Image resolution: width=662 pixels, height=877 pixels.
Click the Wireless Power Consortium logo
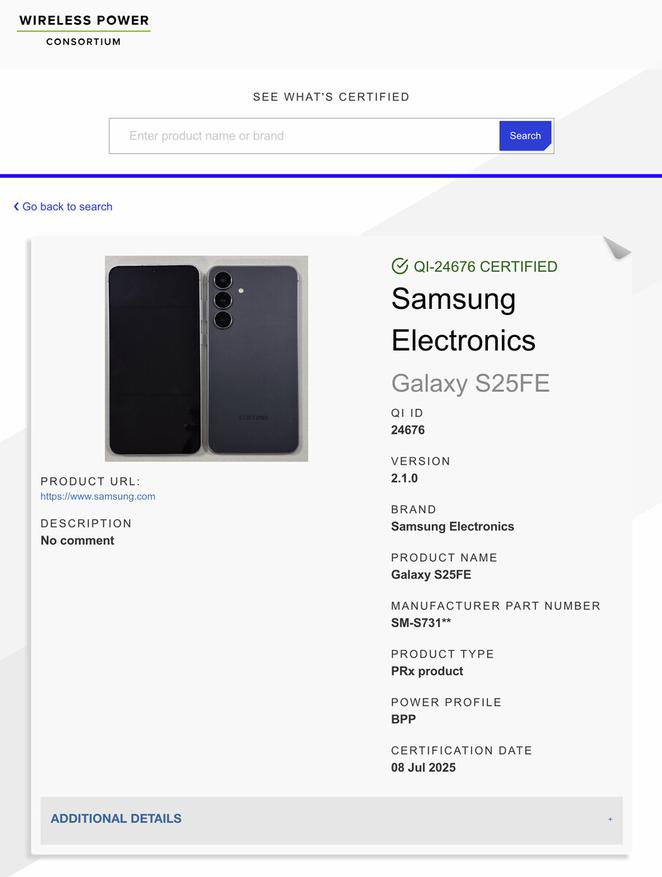pos(84,30)
